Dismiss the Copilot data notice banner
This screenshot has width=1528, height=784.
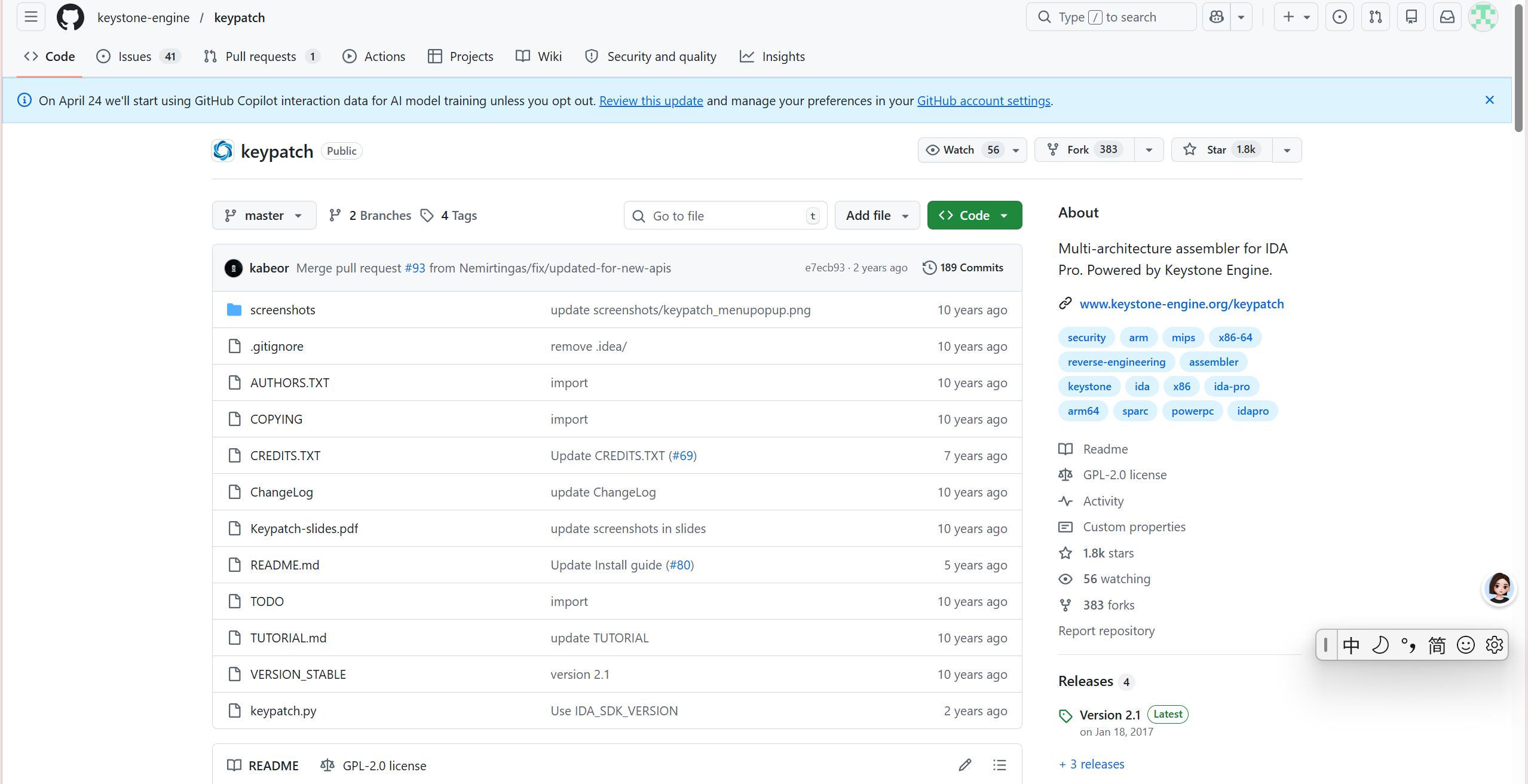click(x=1489, y=100)
